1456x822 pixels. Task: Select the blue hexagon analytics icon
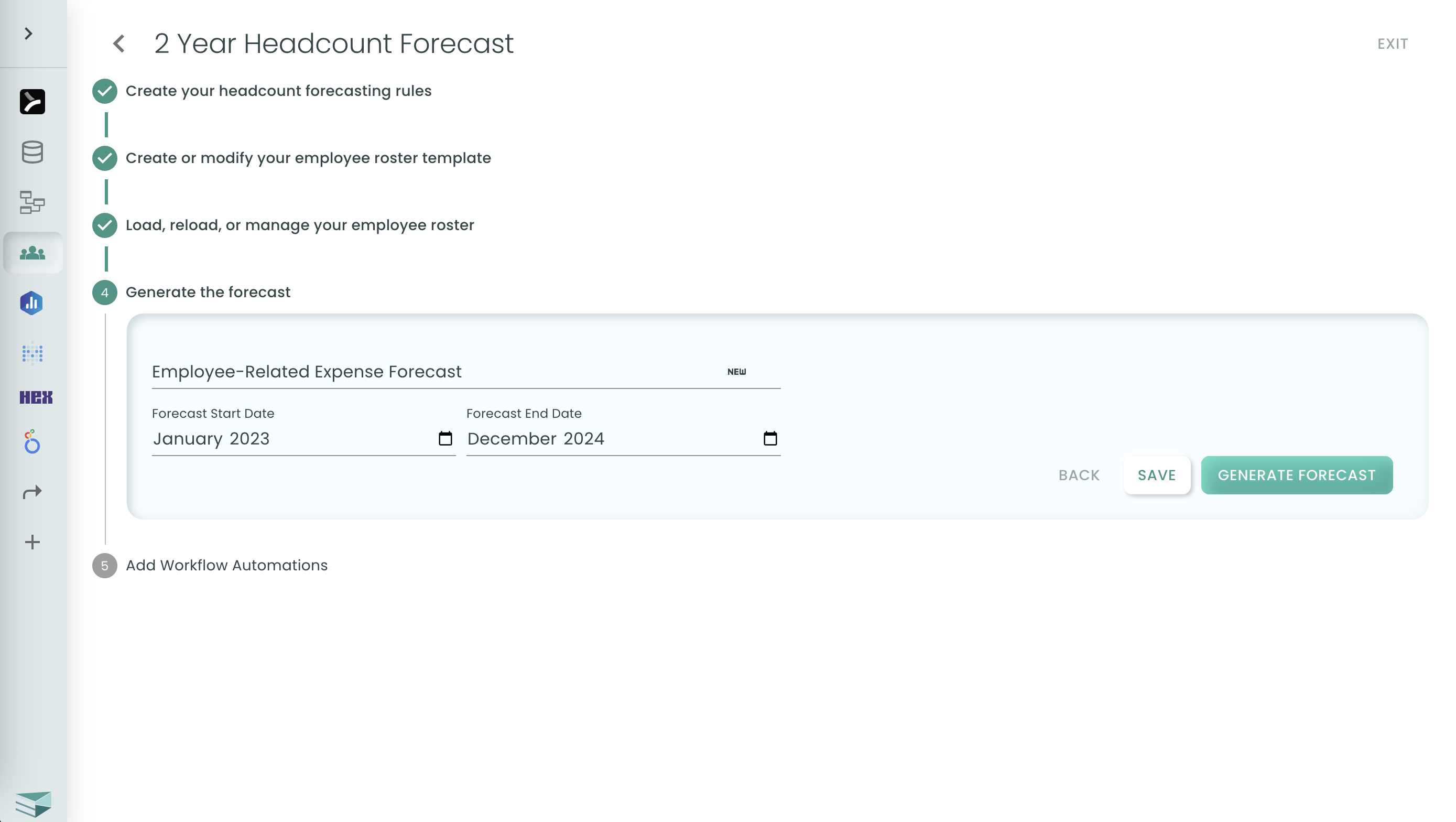pos(31,303)
